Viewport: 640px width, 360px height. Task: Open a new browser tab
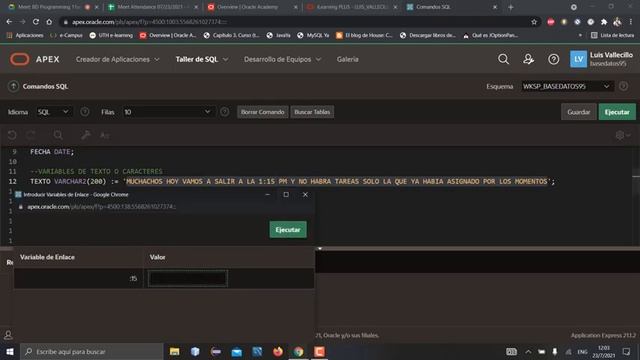[x=511, y=7]
